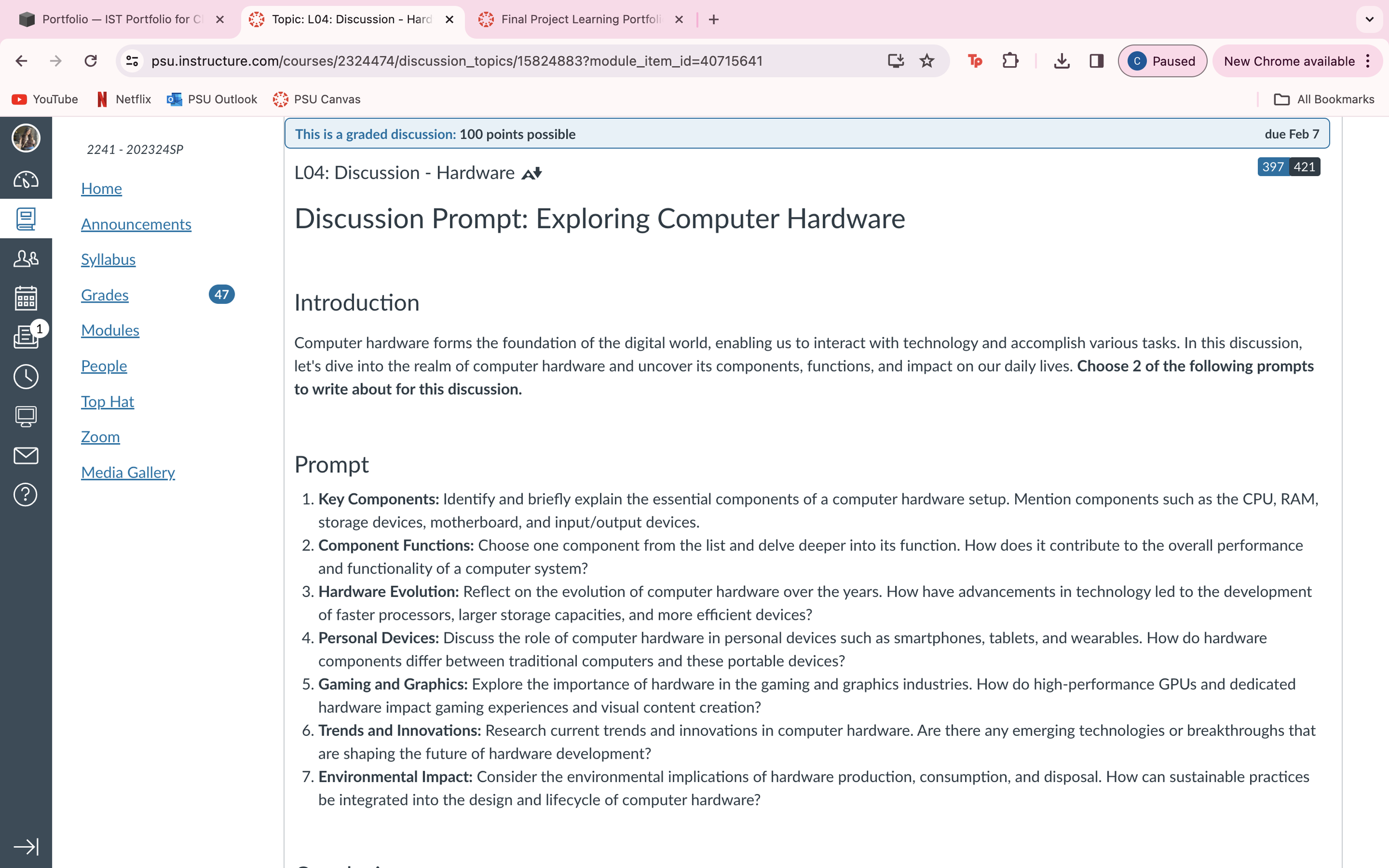The width and height of the screenshot is (1389, 868).
Task: Open the Grades link
Action: tap(104, 295)
